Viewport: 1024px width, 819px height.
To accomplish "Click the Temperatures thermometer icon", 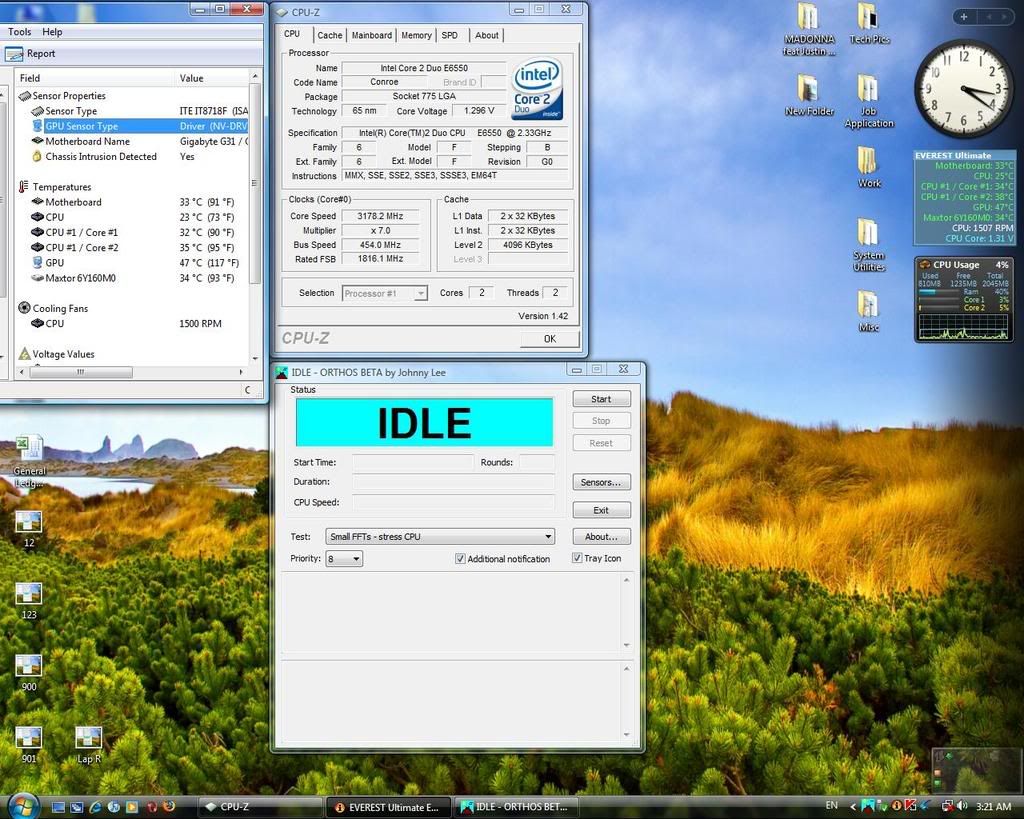I will 24,187.
